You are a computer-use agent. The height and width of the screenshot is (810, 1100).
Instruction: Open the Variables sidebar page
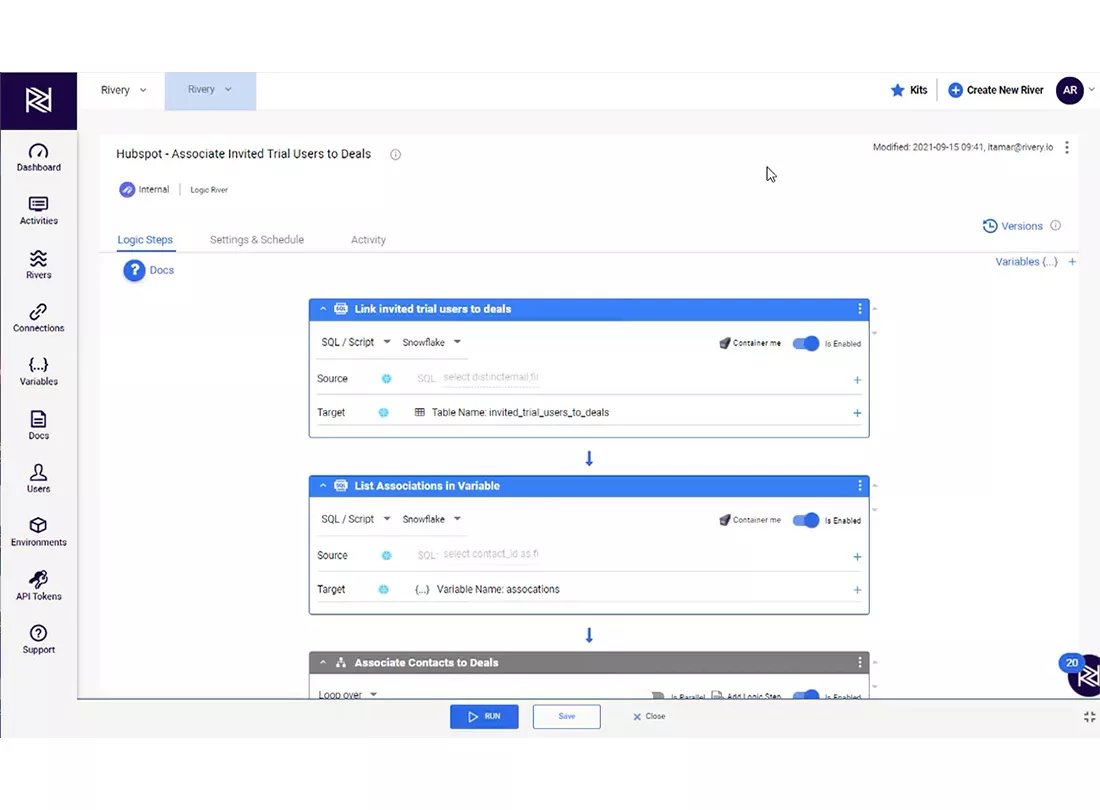[39, 371]
